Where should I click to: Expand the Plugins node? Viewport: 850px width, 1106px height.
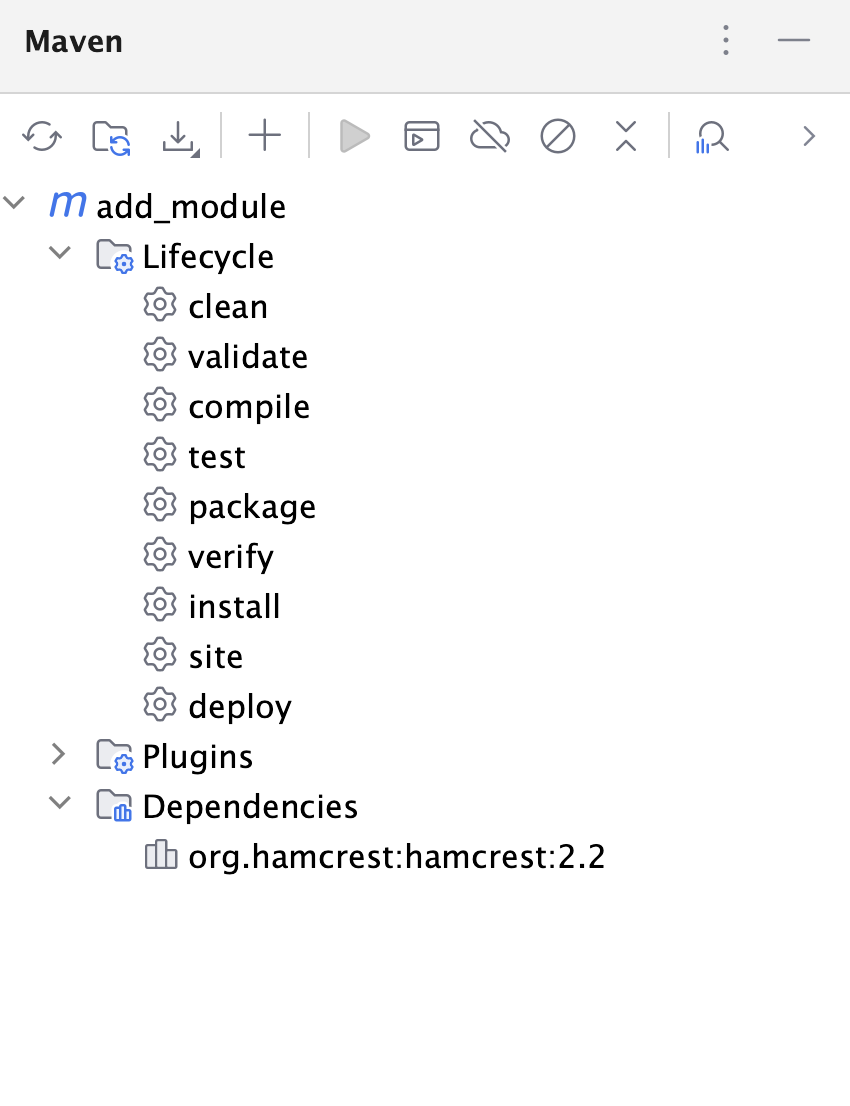click(x=58, y=756)
